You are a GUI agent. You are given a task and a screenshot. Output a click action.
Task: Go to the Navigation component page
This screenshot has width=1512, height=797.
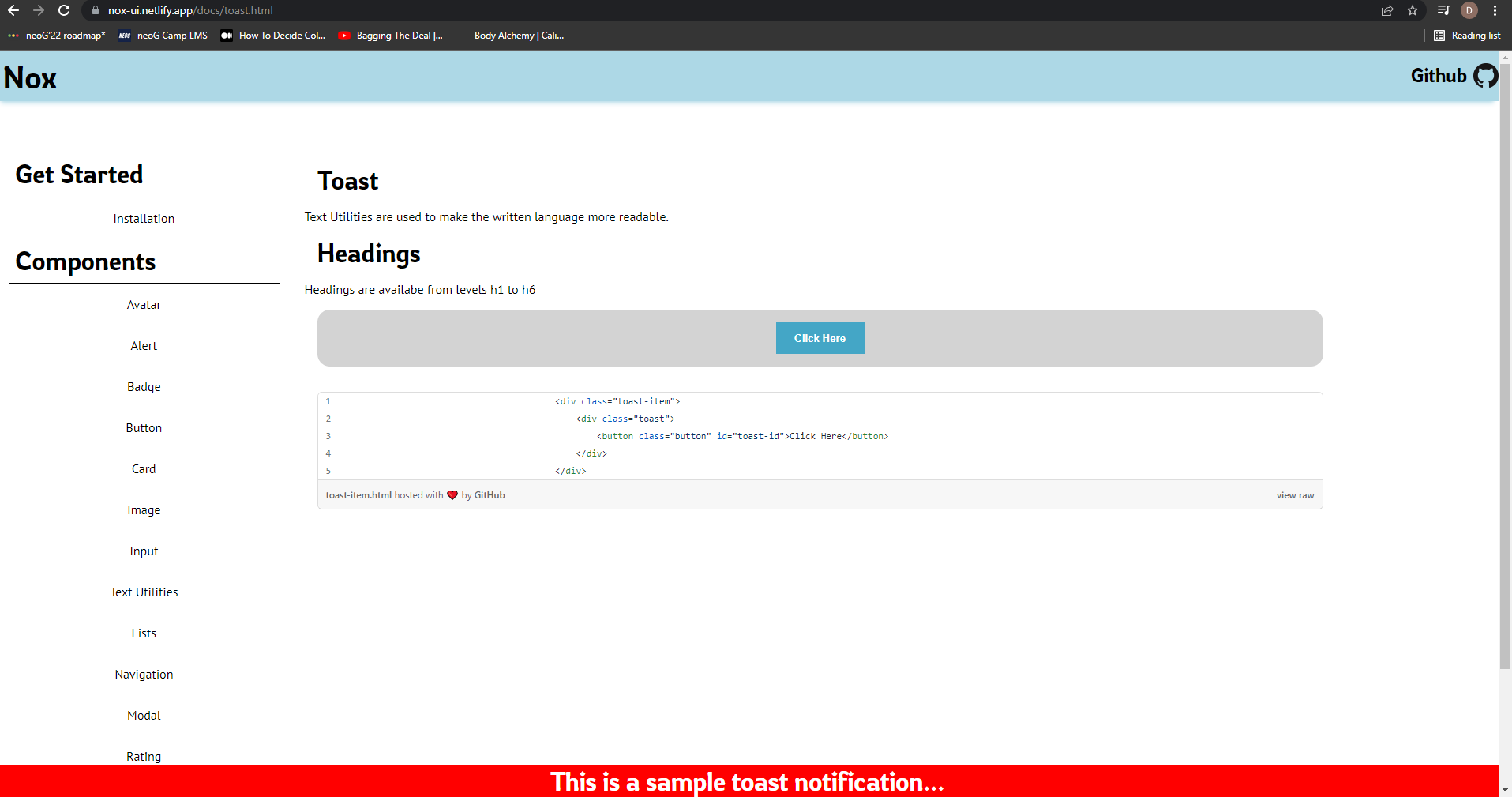point(144,675)
